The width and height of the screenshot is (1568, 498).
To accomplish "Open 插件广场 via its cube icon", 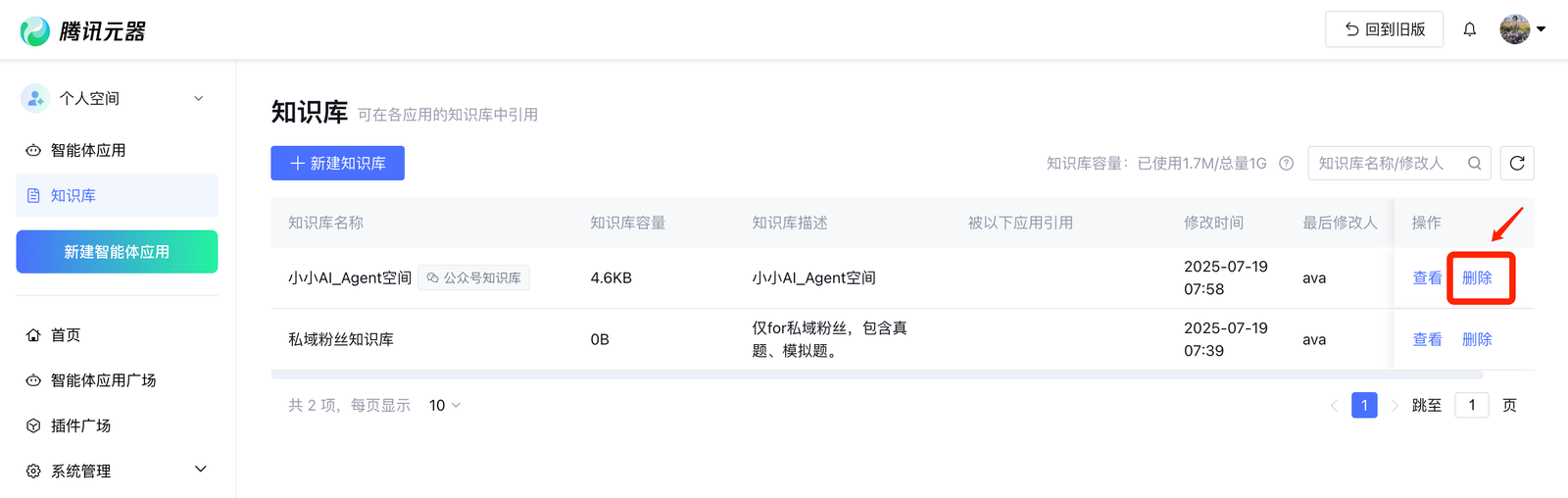I will pyautogui.click(x=33, y=425).
